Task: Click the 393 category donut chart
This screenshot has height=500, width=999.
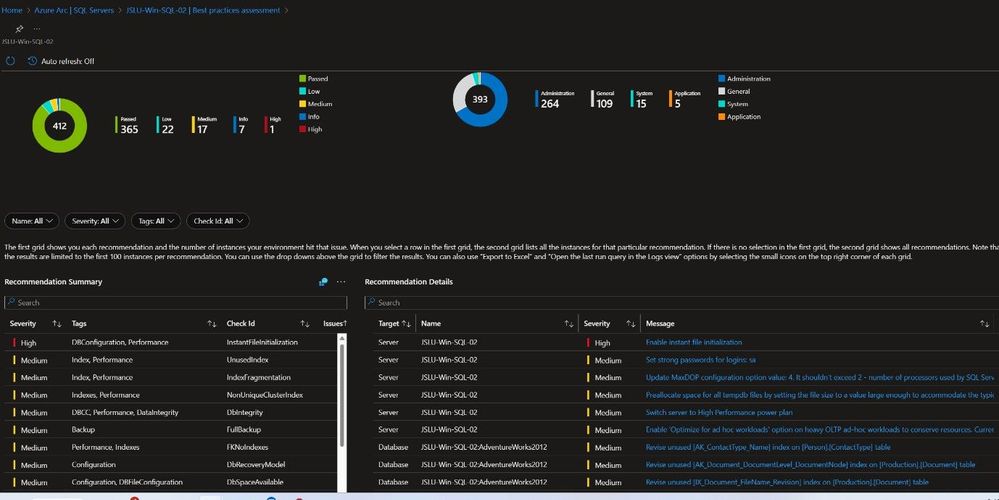Action: point(480,99)
